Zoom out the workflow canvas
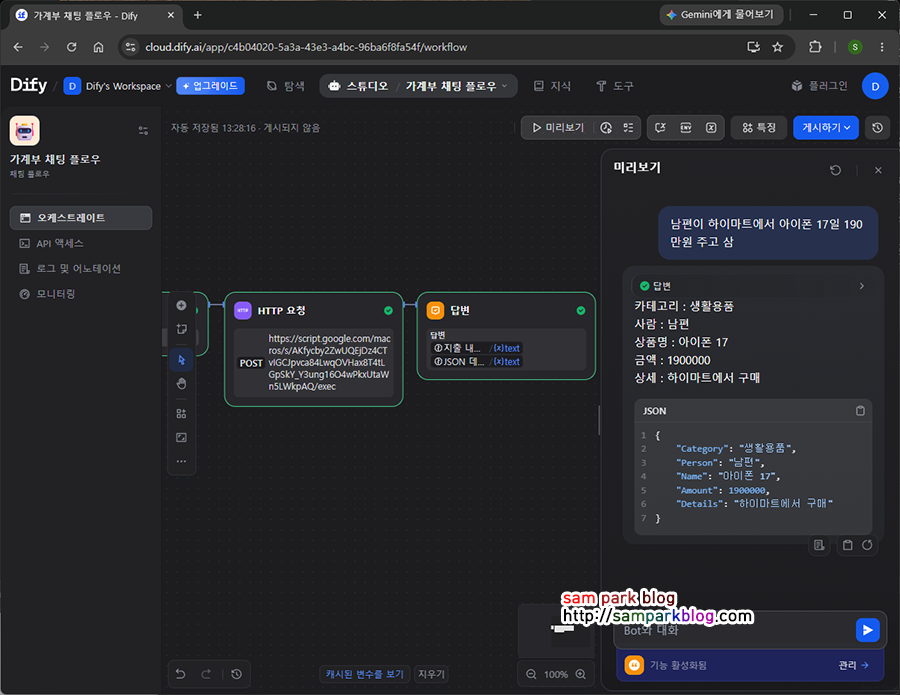This screenshot has height=695, width=900. pos(532,674)
